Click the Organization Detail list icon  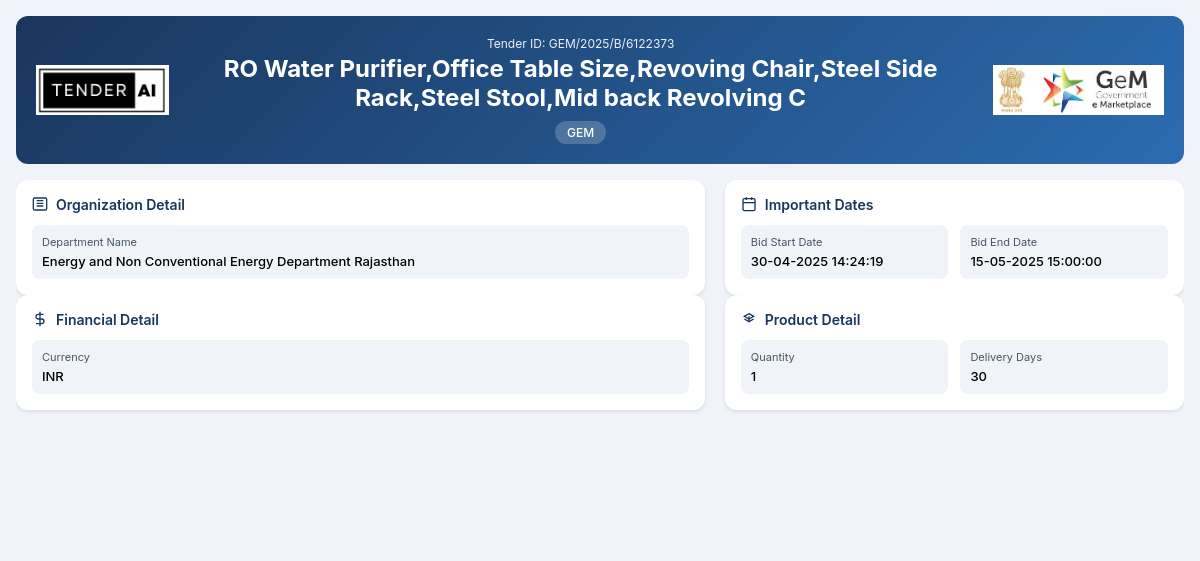click(40, 204)
